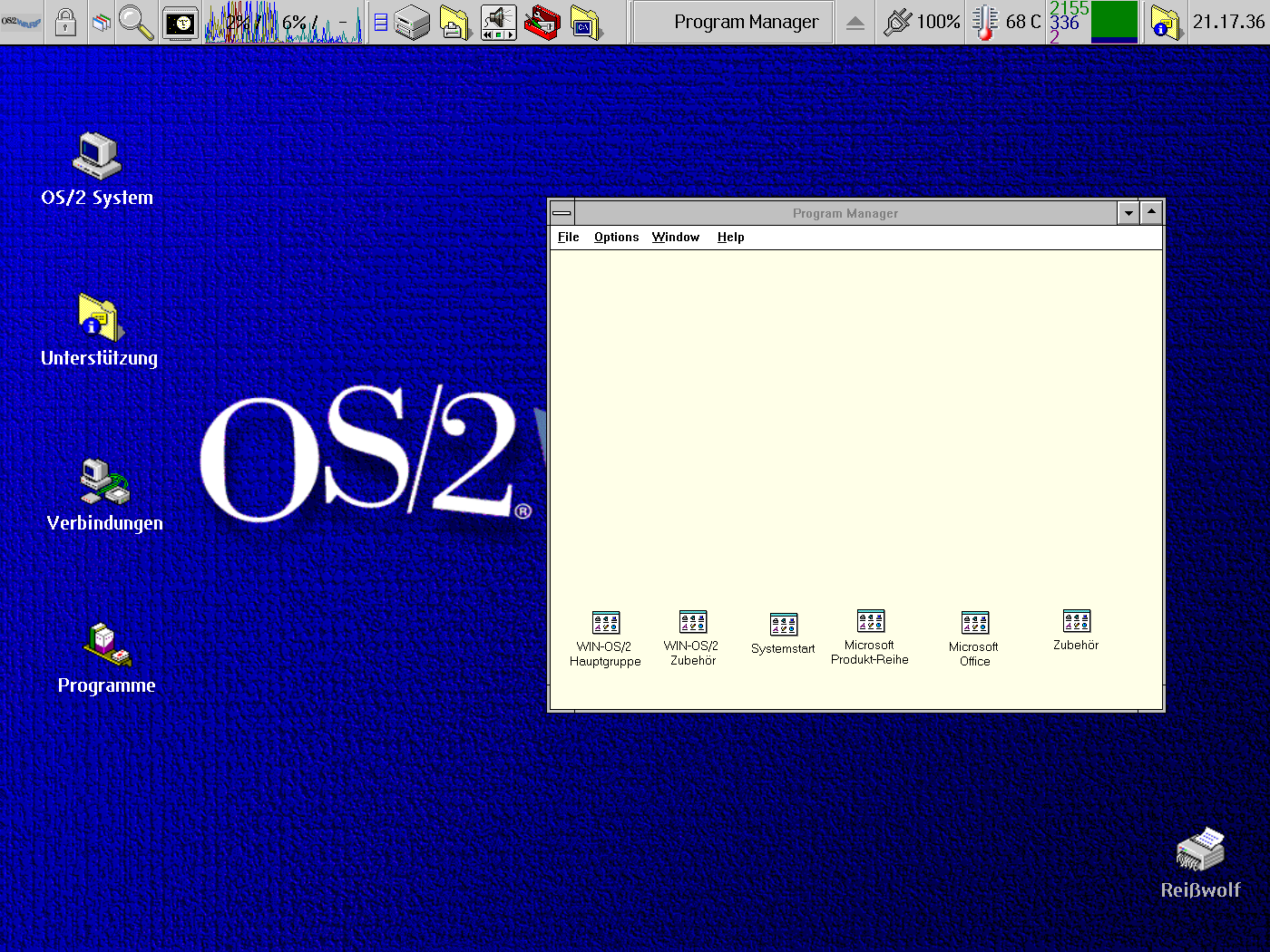This screenshot has height=952, width=1270.
Task: Open the Options menu
Action: tap(616, 238)
